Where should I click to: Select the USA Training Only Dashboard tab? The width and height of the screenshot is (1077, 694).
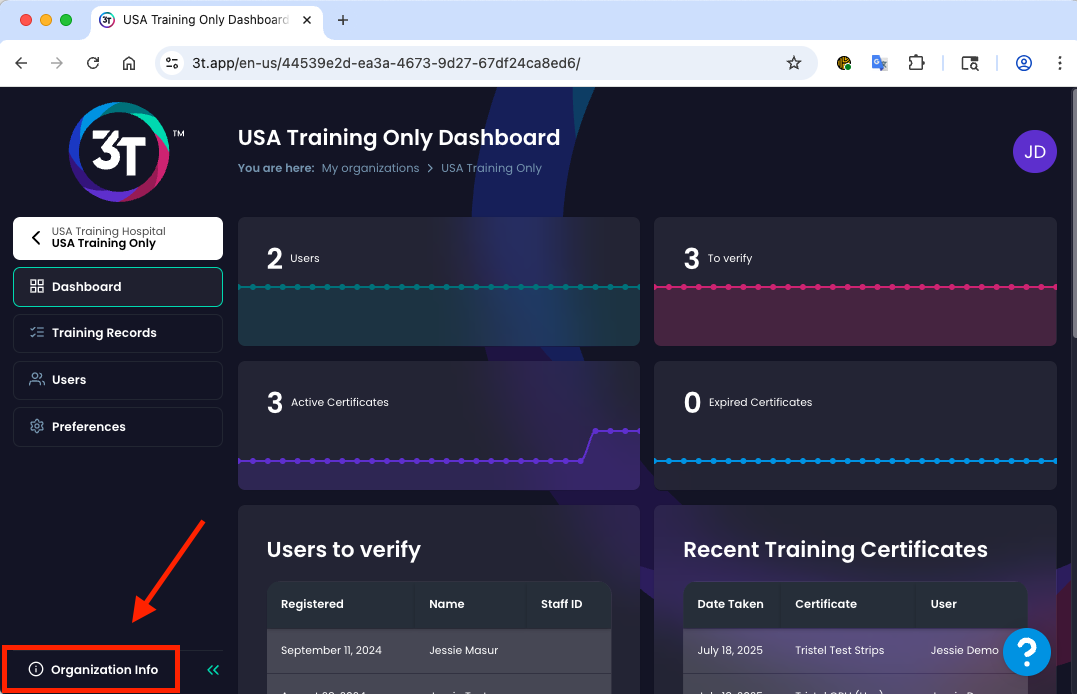click(x=205, y=20)
